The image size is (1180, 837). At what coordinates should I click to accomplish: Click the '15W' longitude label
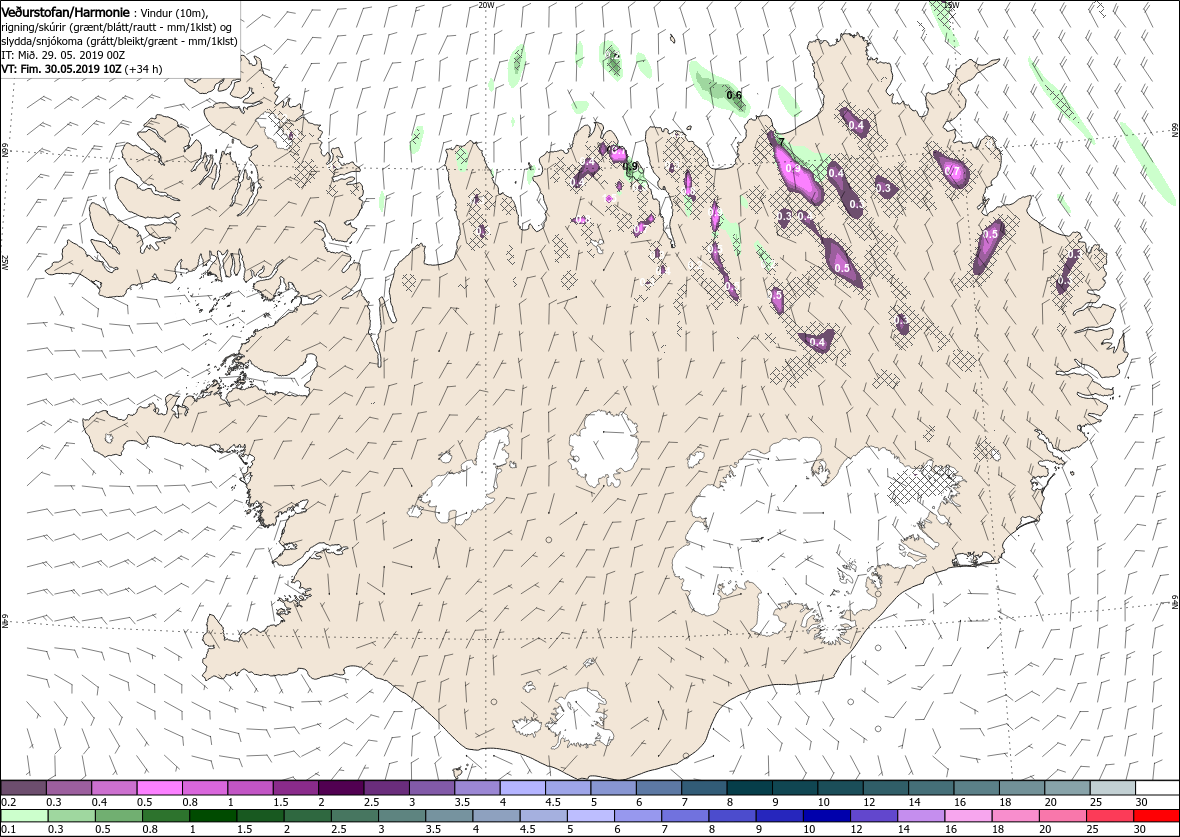tap(951, 5)
